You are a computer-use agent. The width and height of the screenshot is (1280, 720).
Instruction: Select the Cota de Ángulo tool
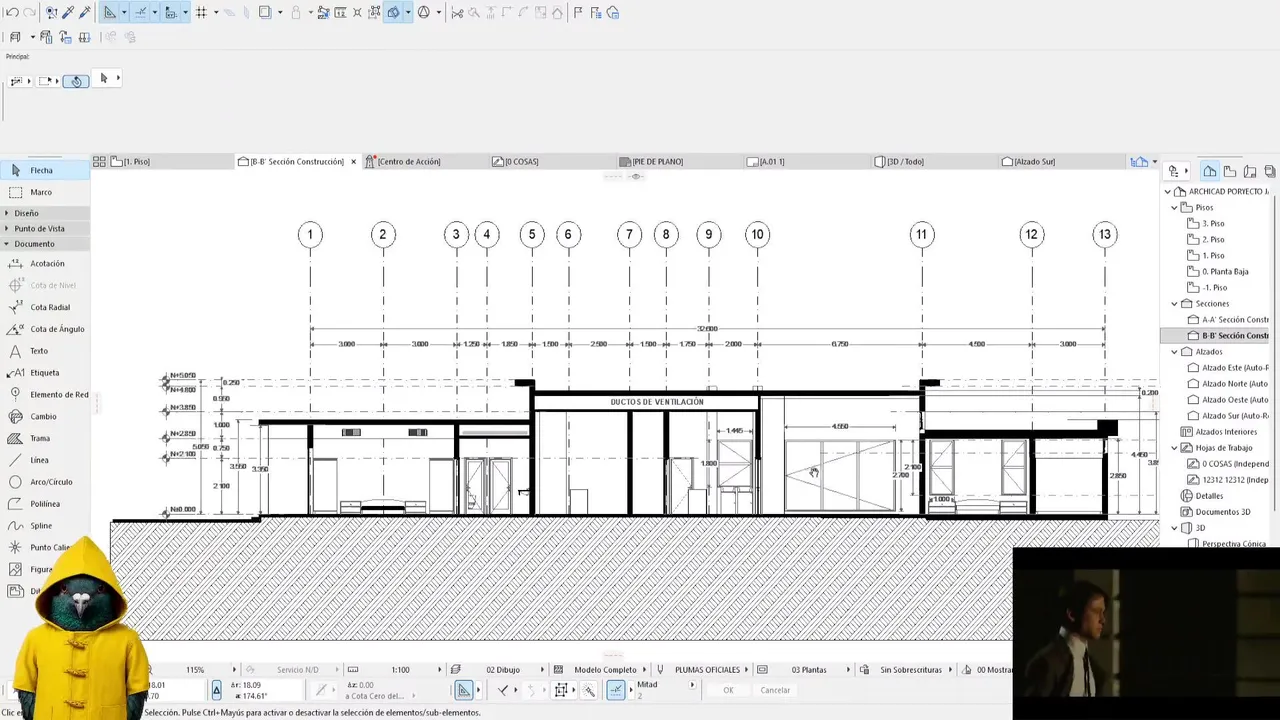click(45, 329)
